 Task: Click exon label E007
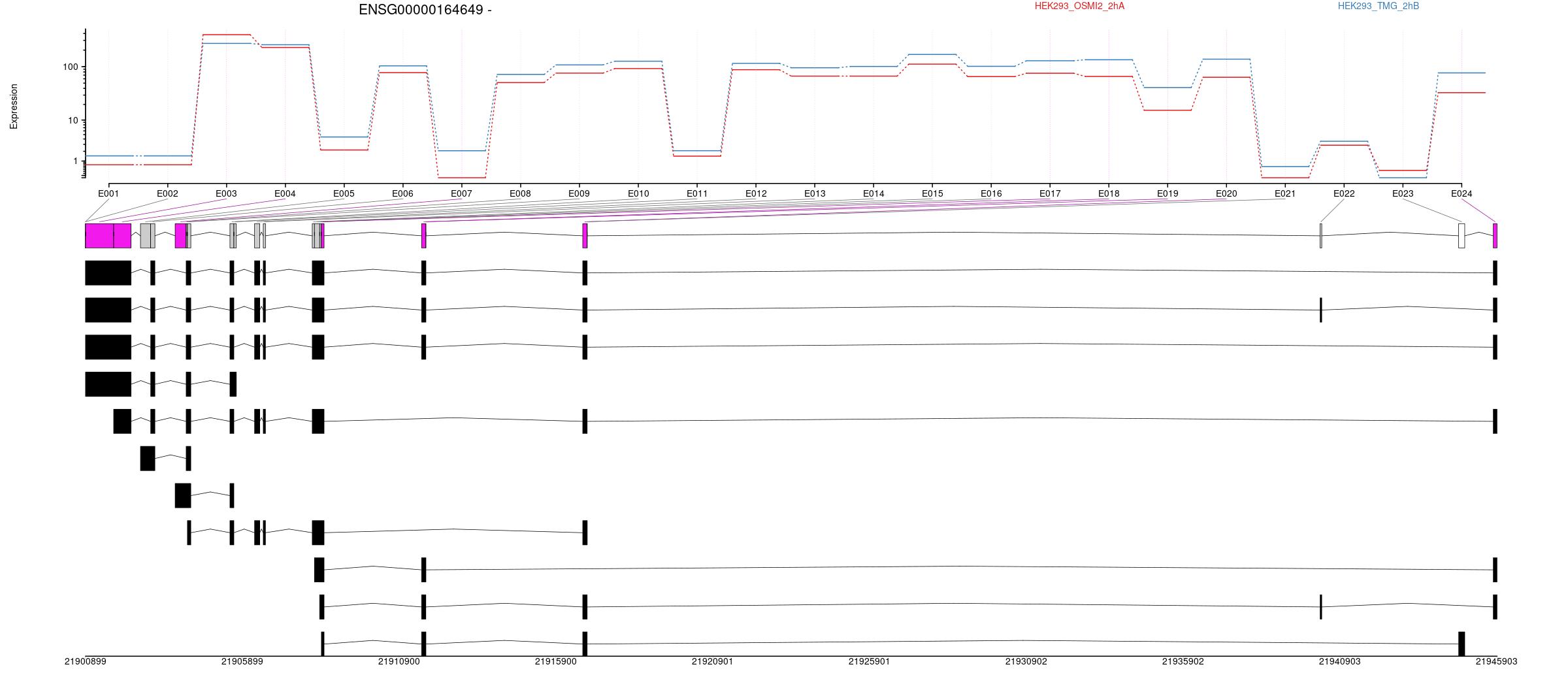[x=461, y=193]
